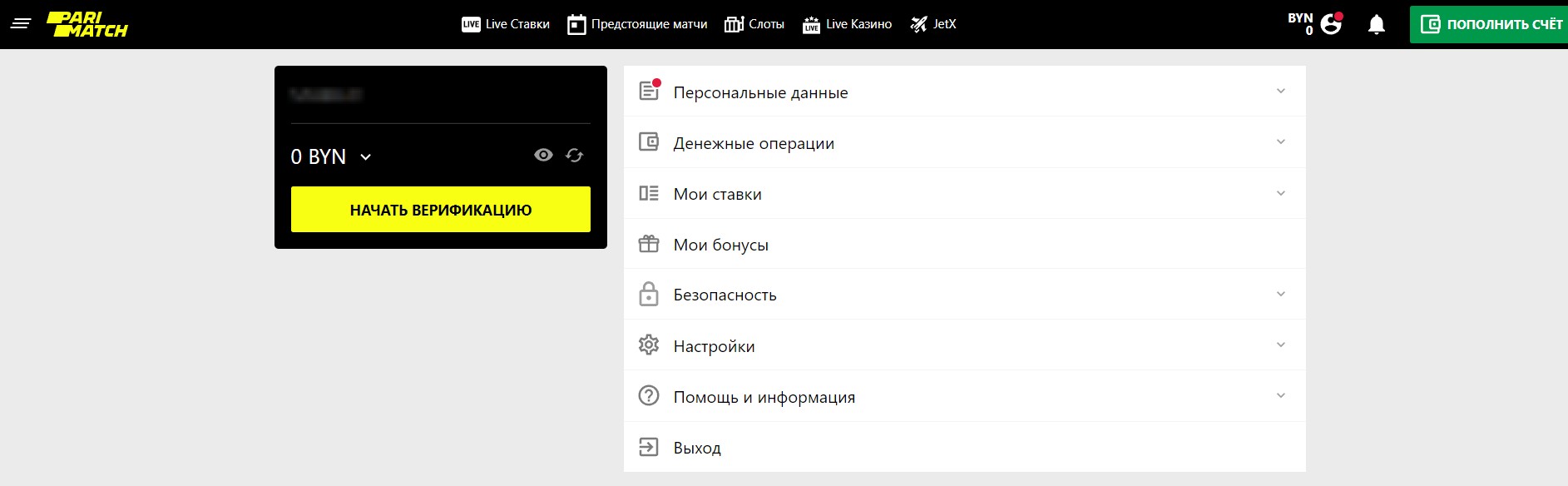1568x486 pixels.
Task: Open Live Казино section
Action: point(847,25)
